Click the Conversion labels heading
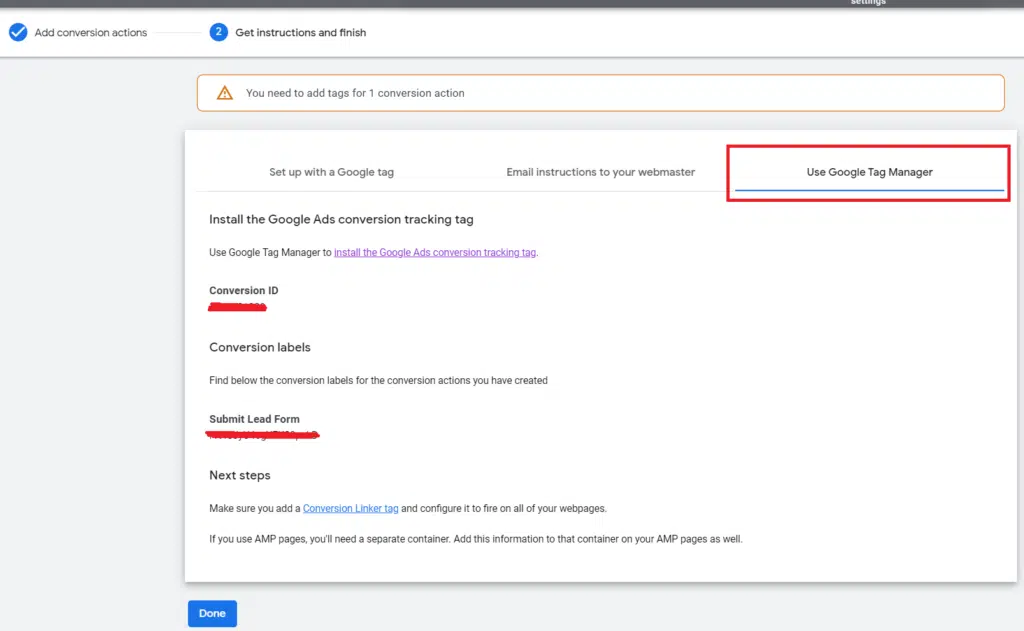 260,348
